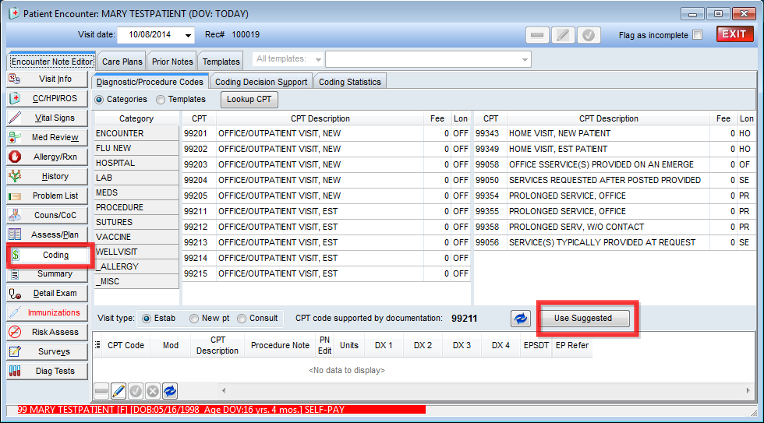This screenshot has height=423, width=764.
Task: Click the refresh icon beside Use Suggested
Action: [520, 319]
